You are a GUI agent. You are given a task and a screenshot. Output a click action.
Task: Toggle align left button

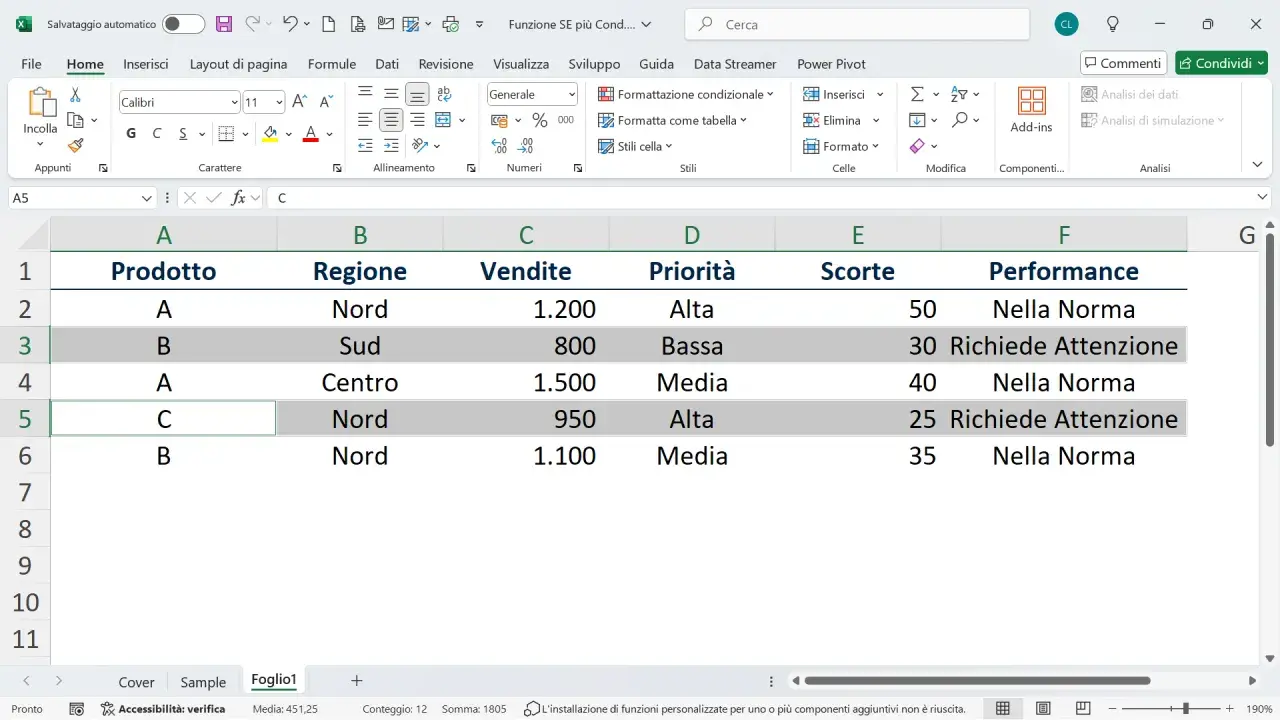pos(365,120)
